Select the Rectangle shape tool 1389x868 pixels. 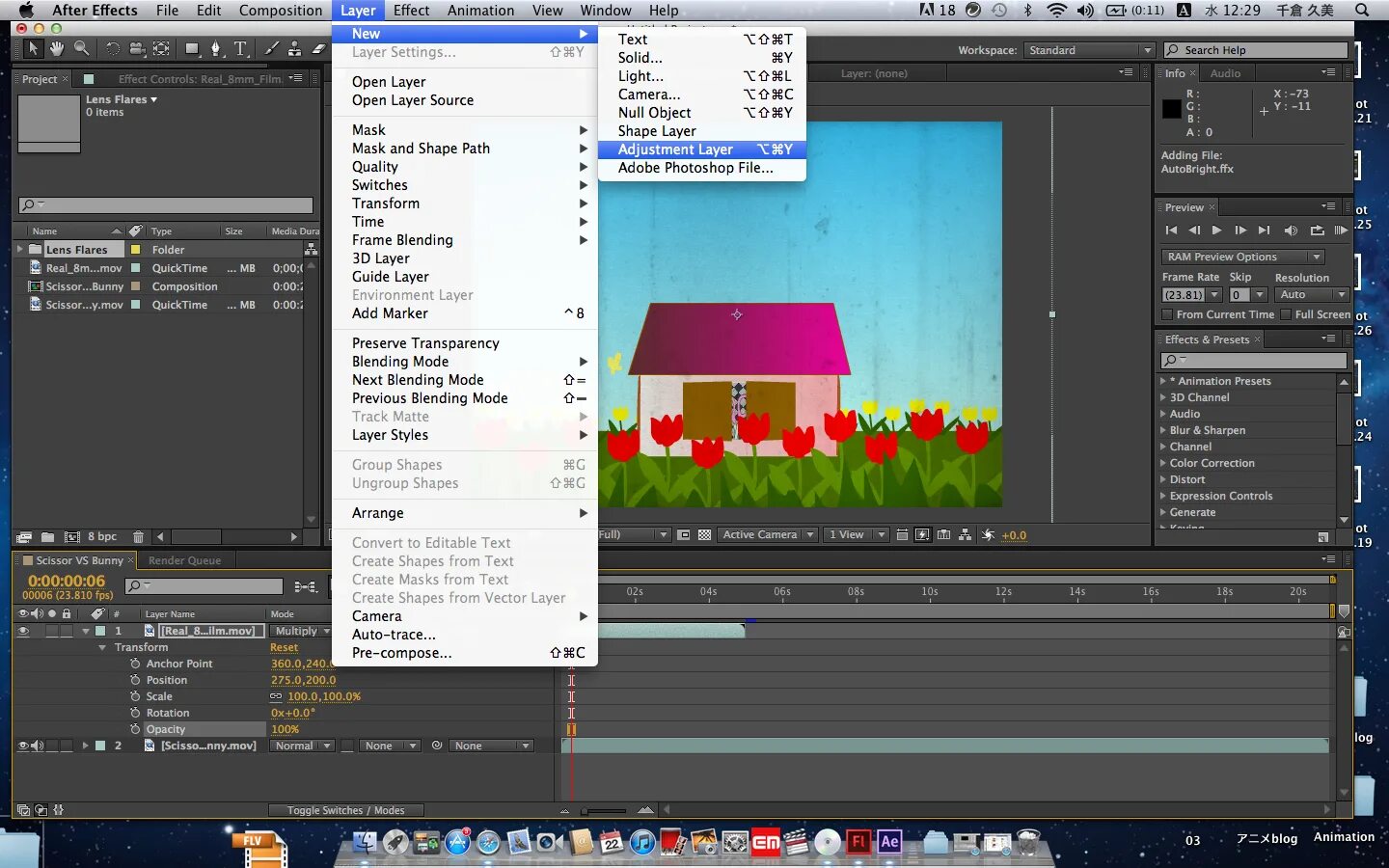tap(193, 48)
